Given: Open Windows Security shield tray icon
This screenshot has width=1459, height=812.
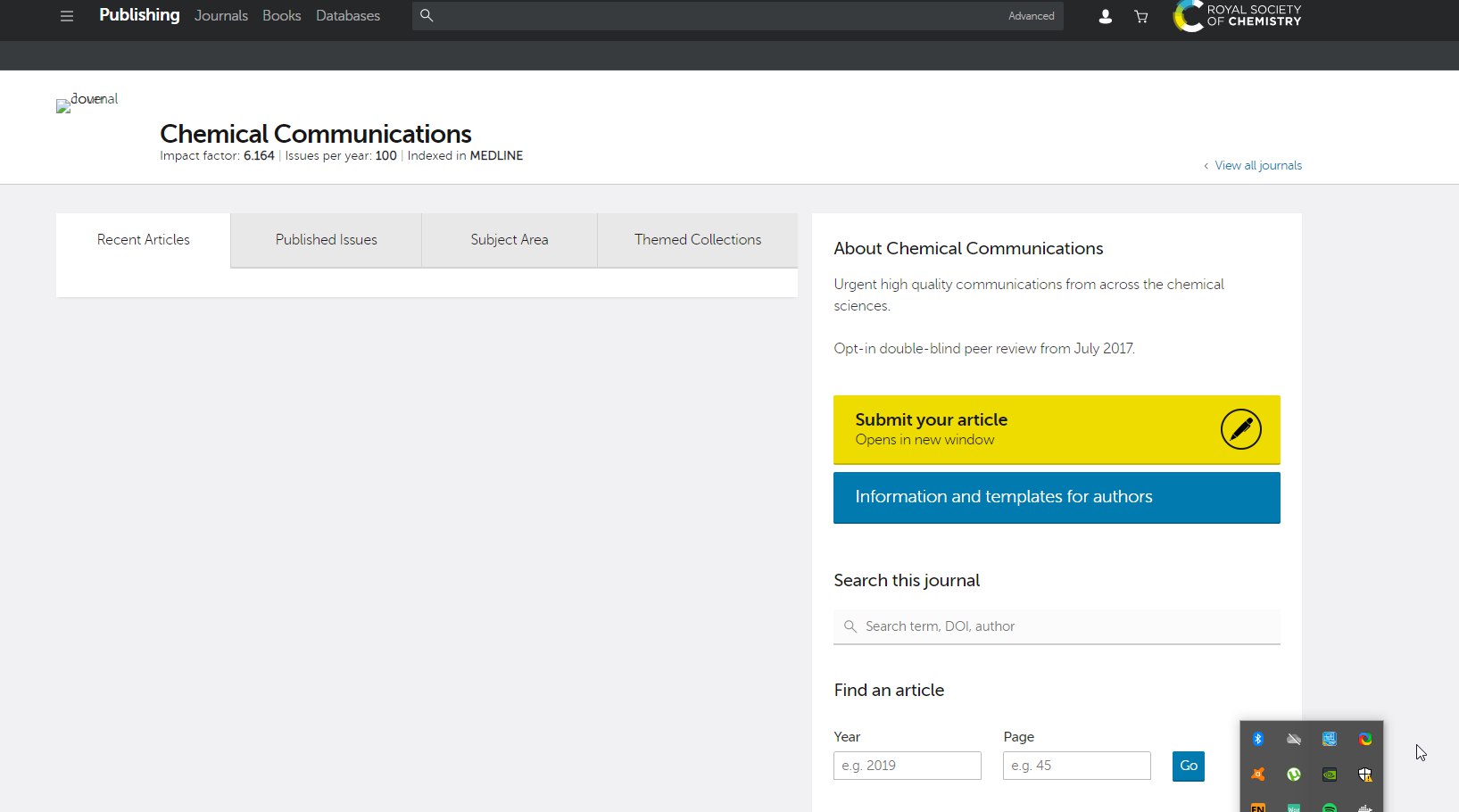Looking at the screenshot, I should point(1365,775).
